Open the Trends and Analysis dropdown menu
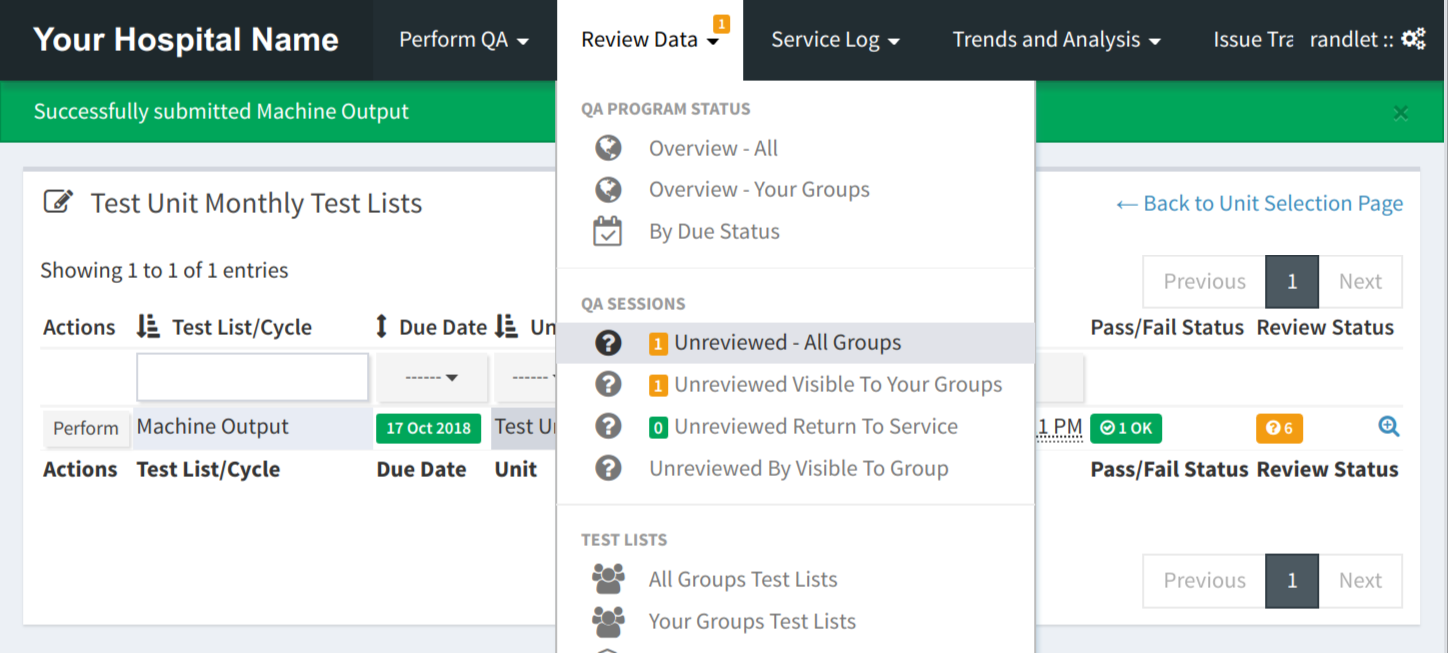 1056,40
